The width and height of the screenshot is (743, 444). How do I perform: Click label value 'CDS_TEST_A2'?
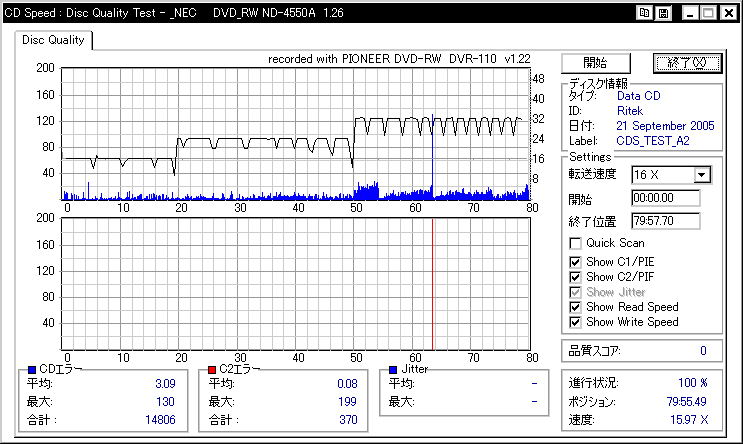point(652,141)
